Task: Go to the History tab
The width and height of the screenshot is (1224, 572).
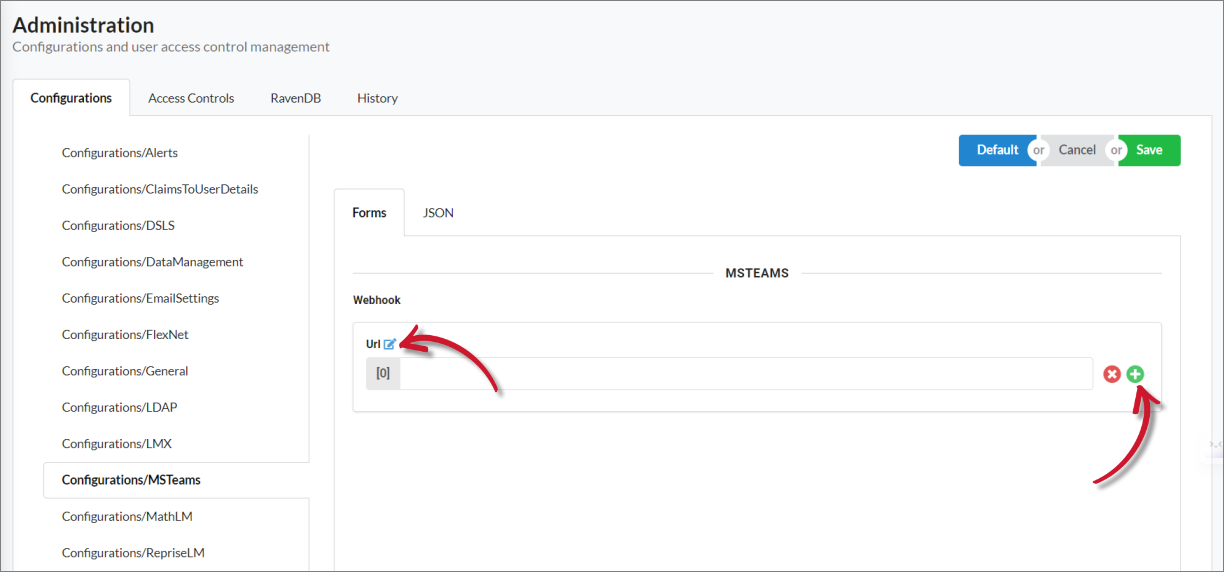Action: point(377,98)
